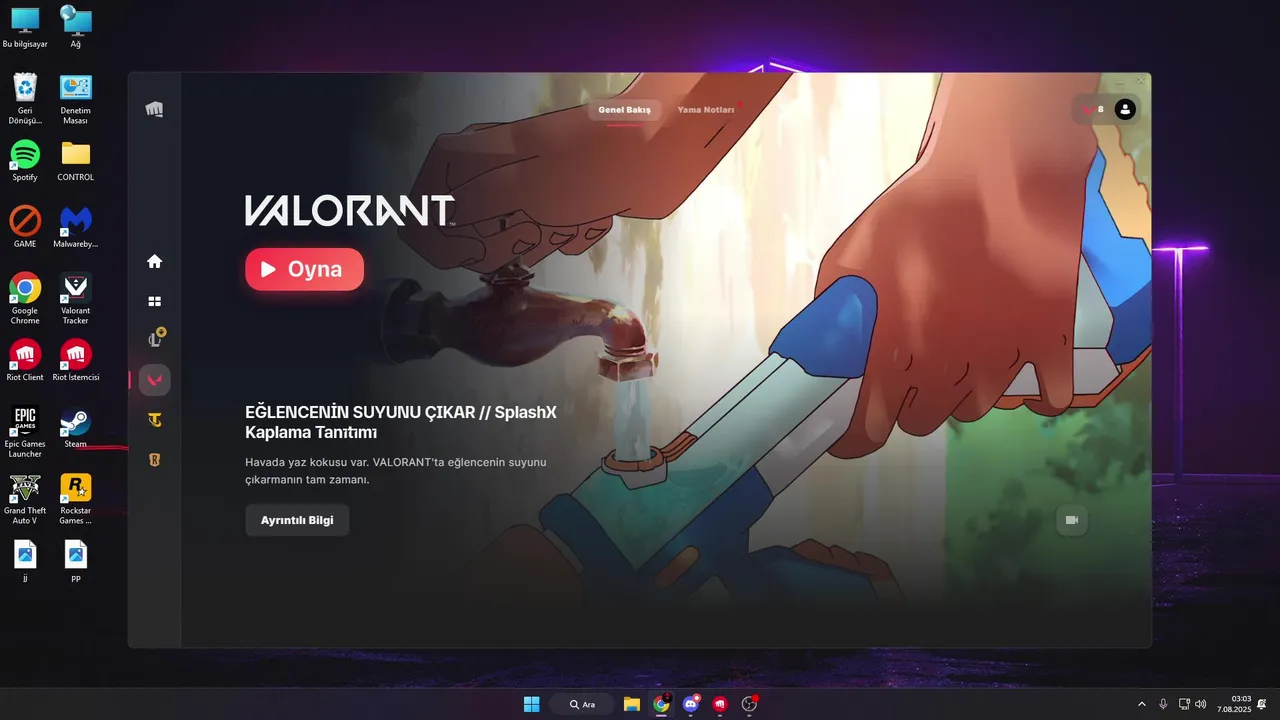Close the Riot Client window
Screen dimensions: 1280x720
tap(1141, 81)
